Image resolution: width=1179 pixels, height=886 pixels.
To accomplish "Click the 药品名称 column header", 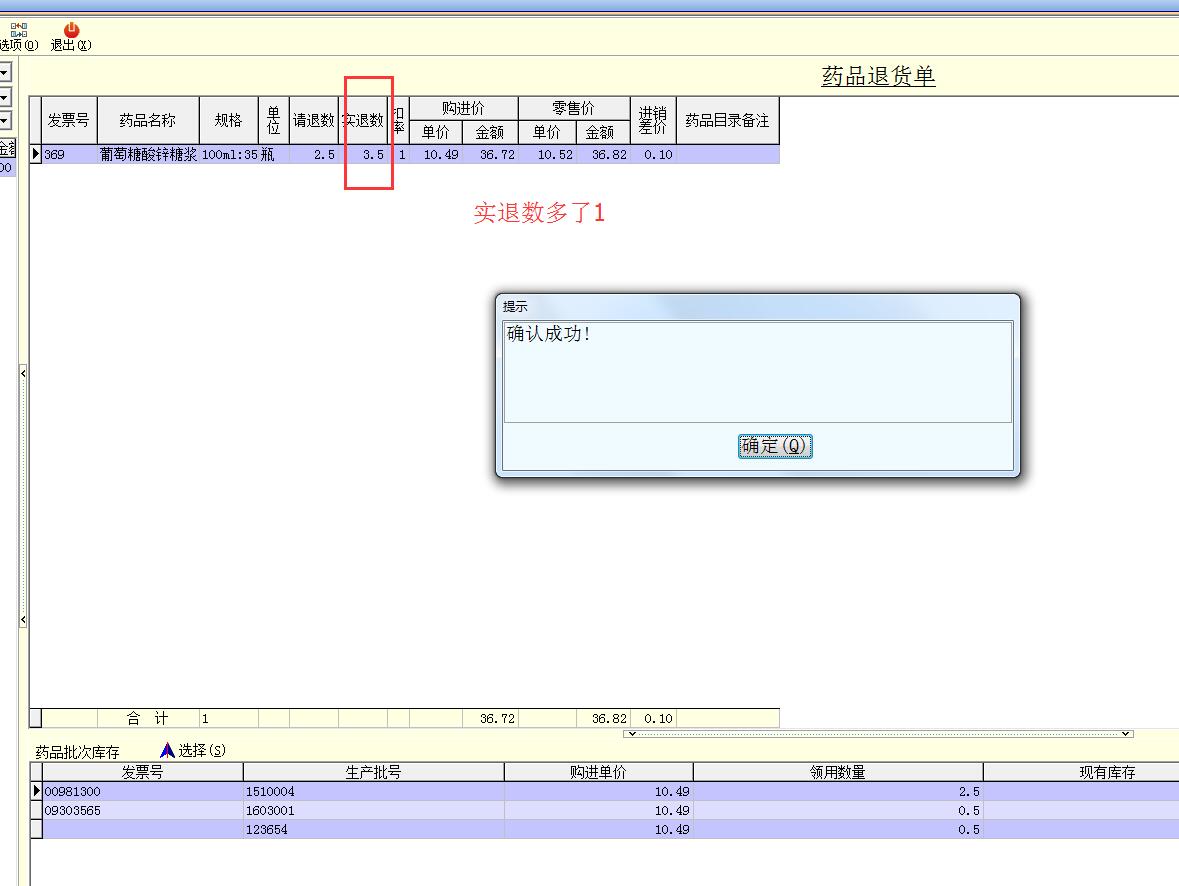I will [147, 120].
